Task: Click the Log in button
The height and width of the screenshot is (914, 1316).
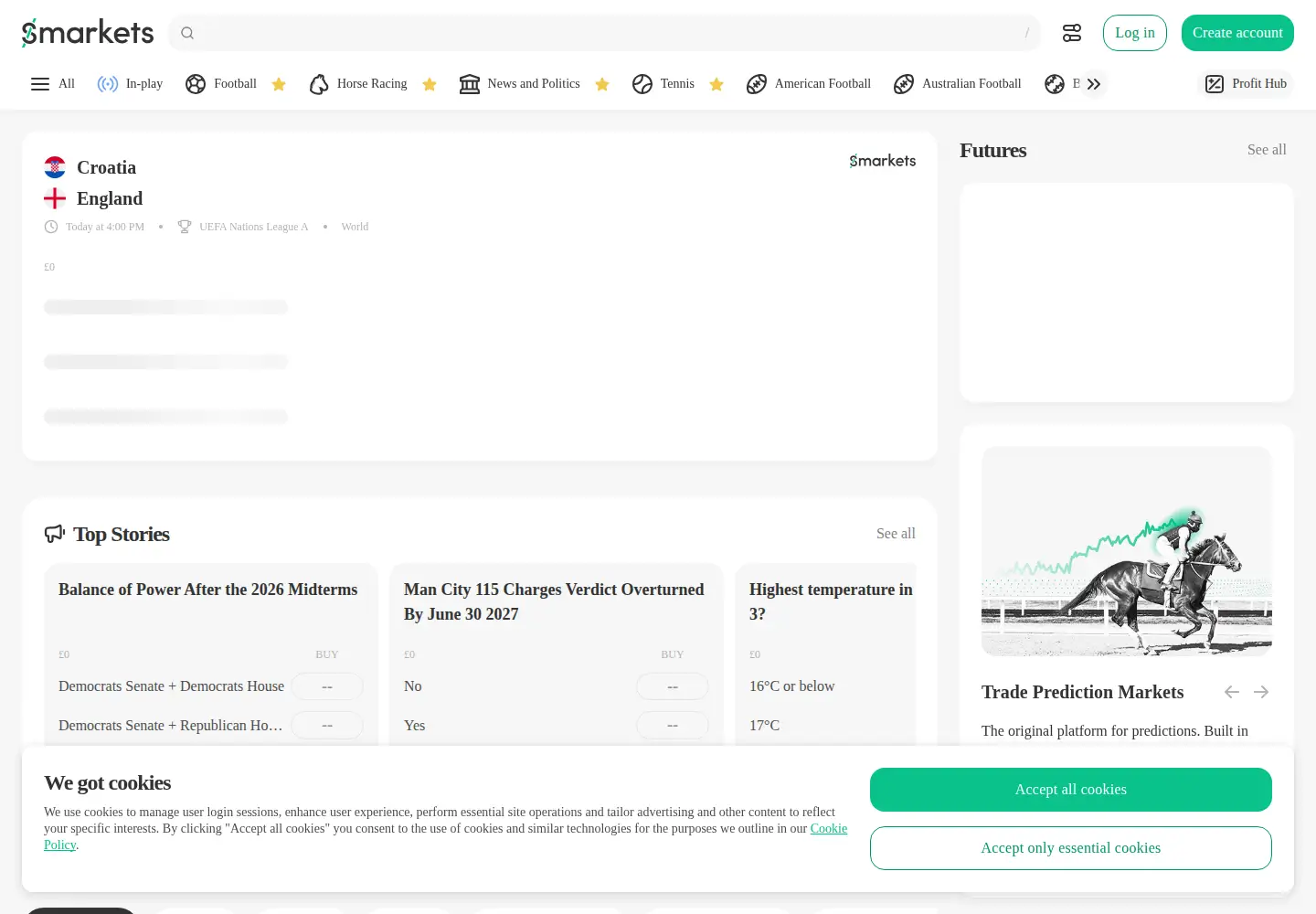Action: [1135, 33]
